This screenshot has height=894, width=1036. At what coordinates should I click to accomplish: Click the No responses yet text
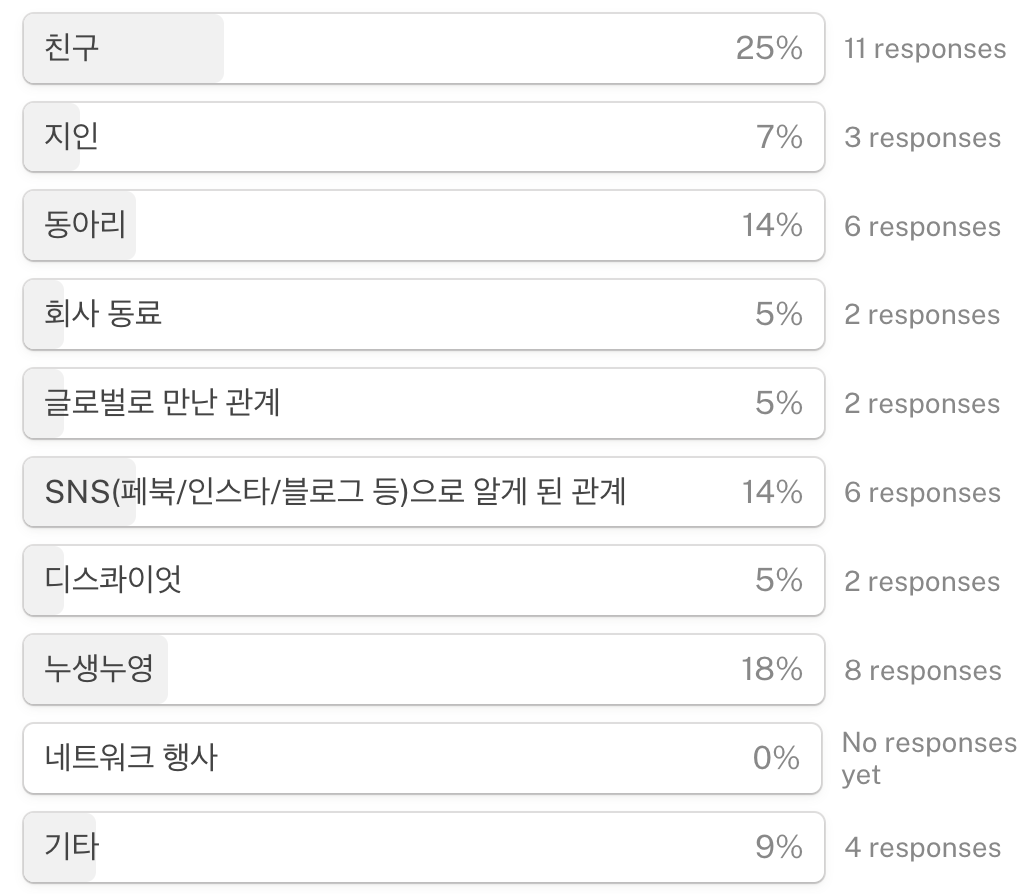(928, 758)
